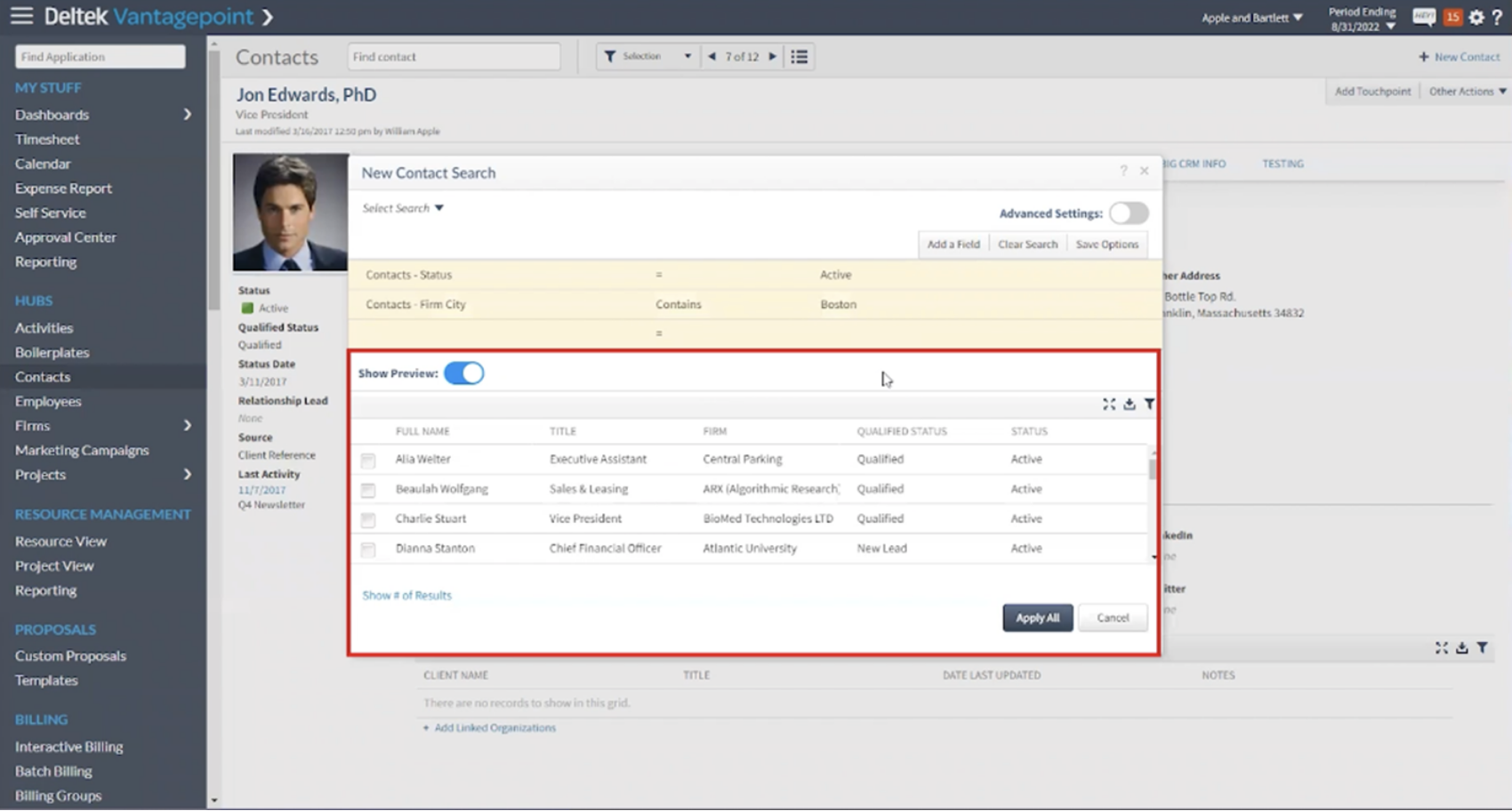Screen dimensions: 1512x811
Task: Go to previous contact record arrow
Action: [712, 56]
